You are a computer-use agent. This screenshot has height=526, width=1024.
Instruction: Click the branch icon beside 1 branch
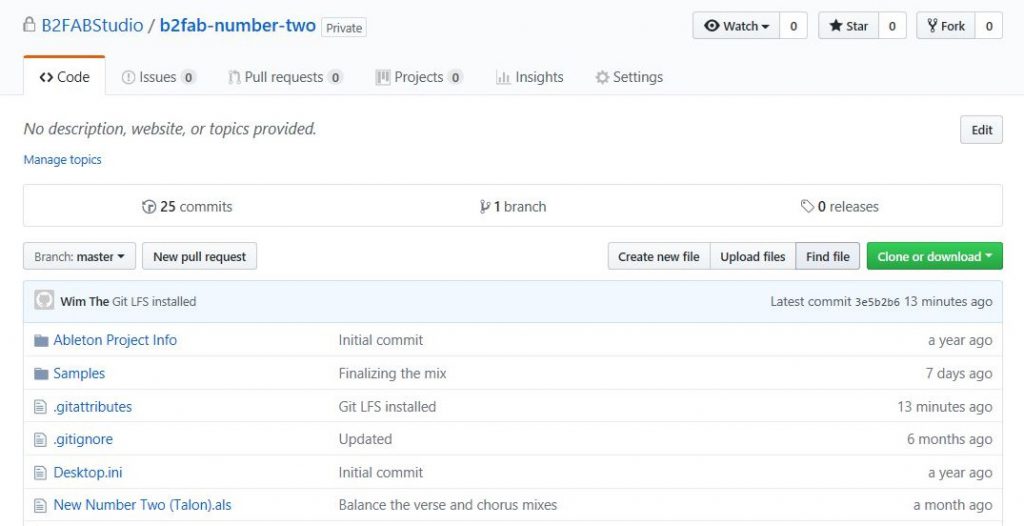(485, 206)
